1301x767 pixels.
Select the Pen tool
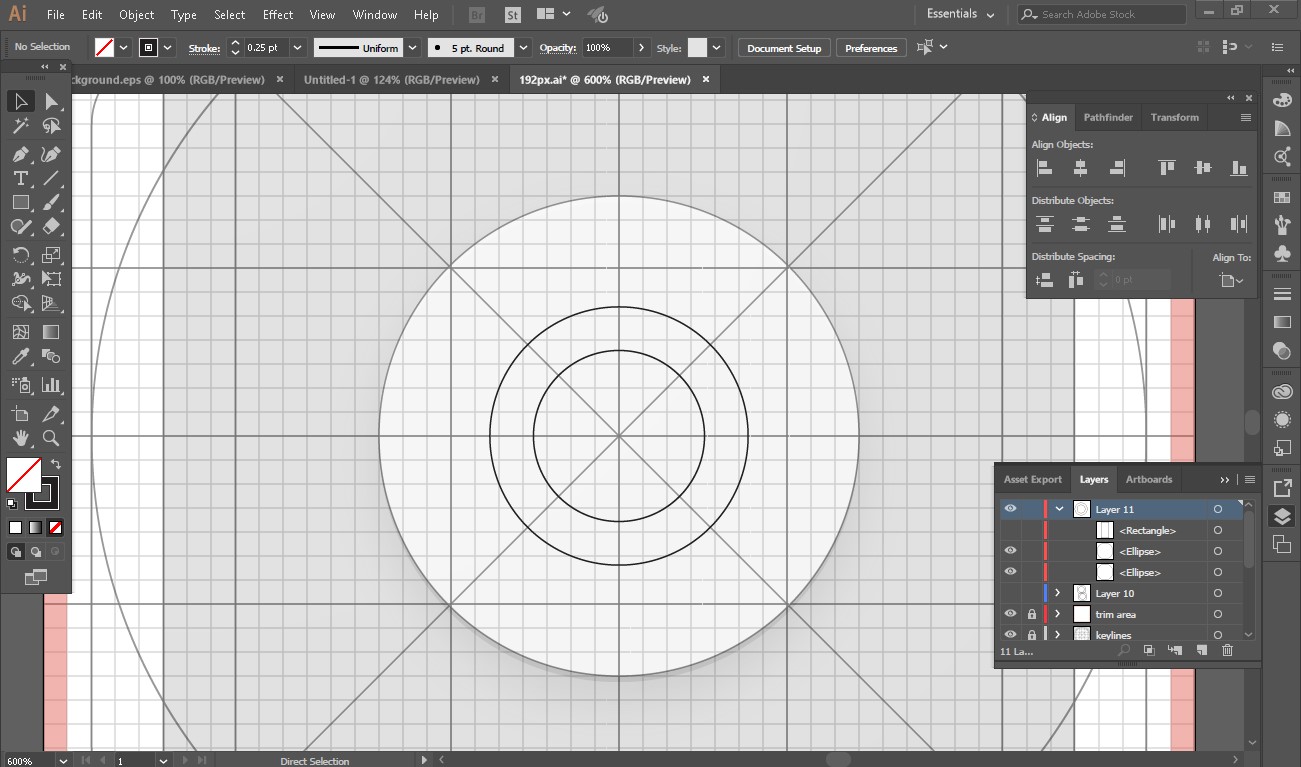click(x=20, y=154)
